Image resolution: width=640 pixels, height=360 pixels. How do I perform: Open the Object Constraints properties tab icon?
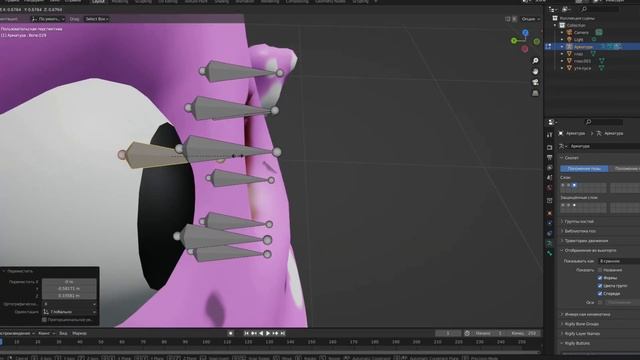(x=549, y=233)
